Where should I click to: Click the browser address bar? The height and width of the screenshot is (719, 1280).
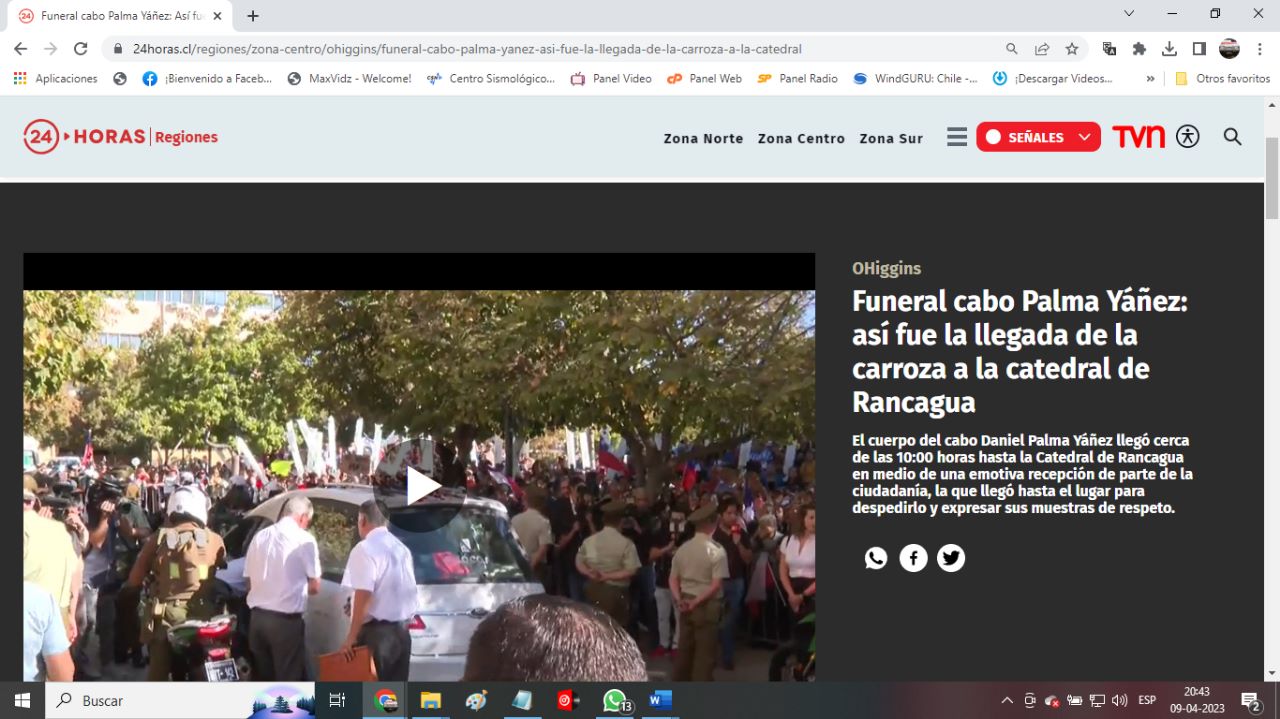(550, 48)
